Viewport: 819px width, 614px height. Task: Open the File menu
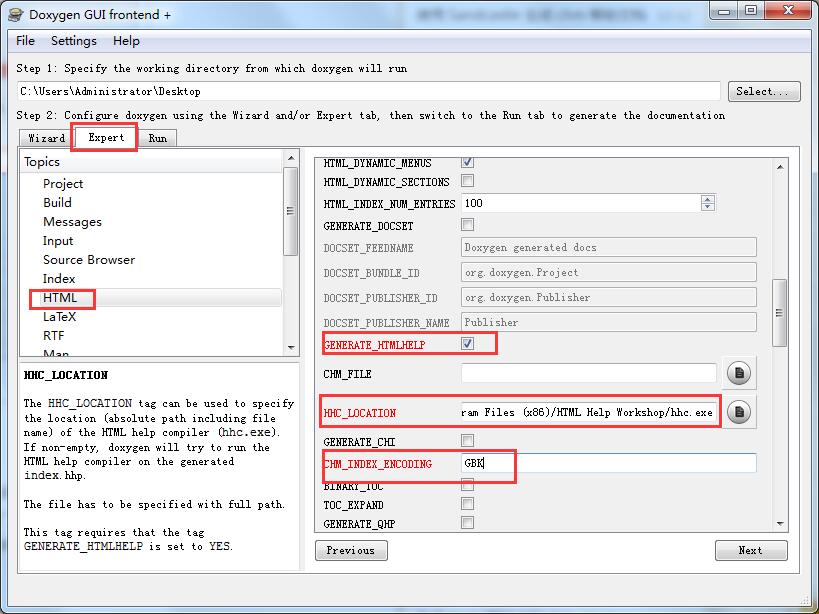click(x=25, y=41)
